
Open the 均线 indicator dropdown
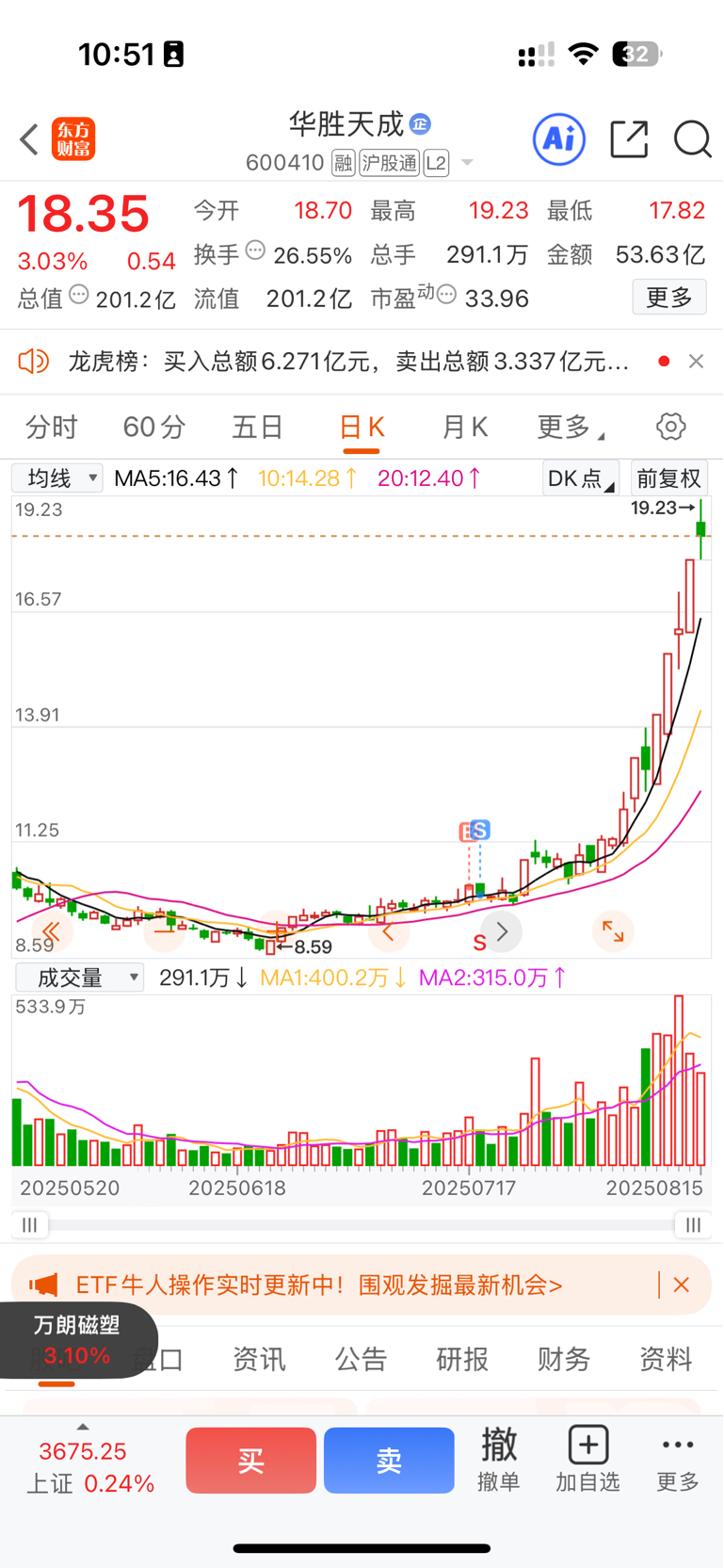[x=57, y=478]
